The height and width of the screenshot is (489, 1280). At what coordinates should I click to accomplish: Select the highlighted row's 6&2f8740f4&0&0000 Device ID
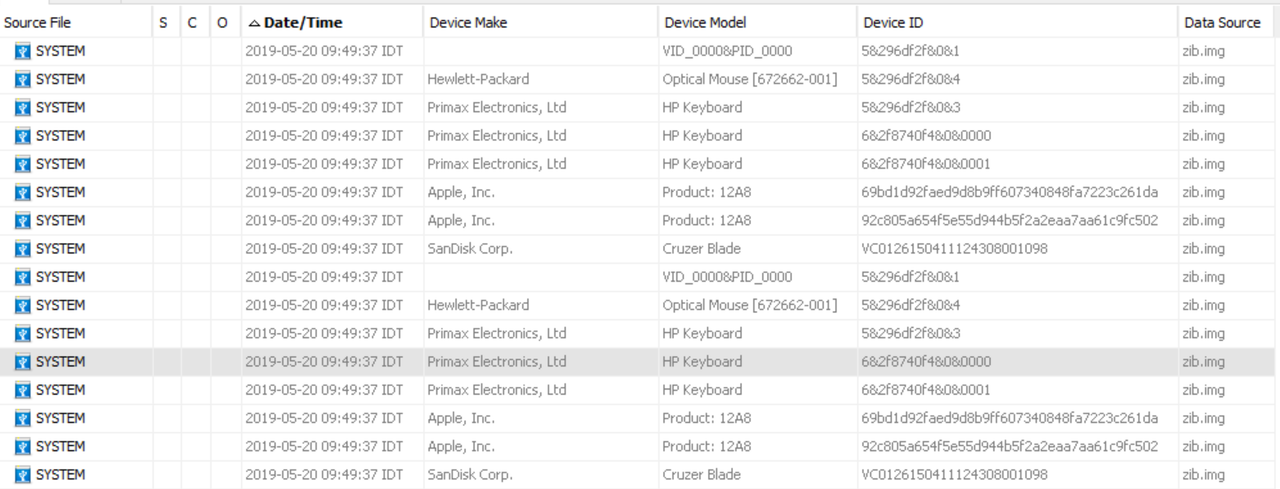click(x=926, y=362)
